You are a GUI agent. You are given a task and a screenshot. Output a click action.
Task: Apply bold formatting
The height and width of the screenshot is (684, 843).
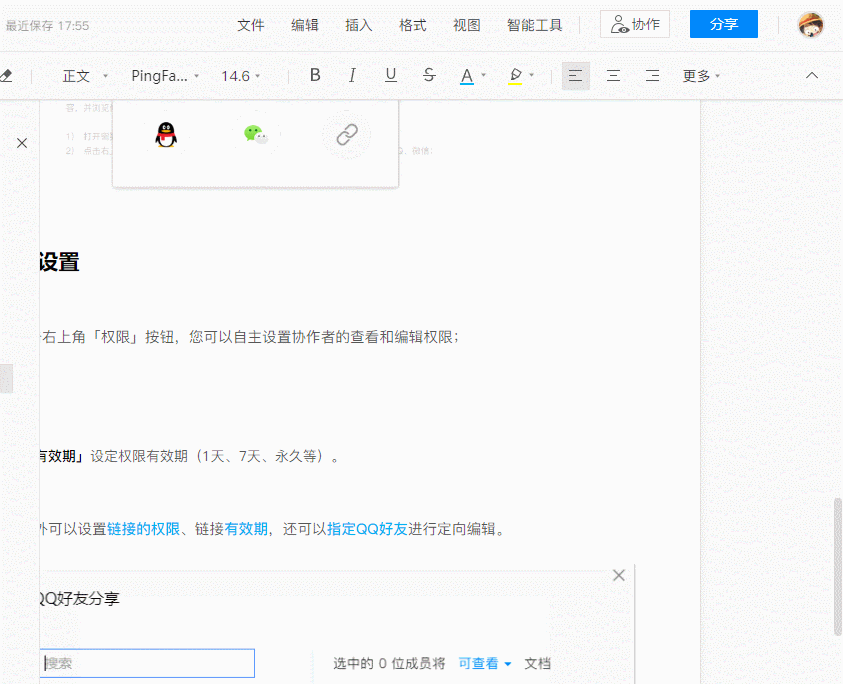tap(315, 74)
